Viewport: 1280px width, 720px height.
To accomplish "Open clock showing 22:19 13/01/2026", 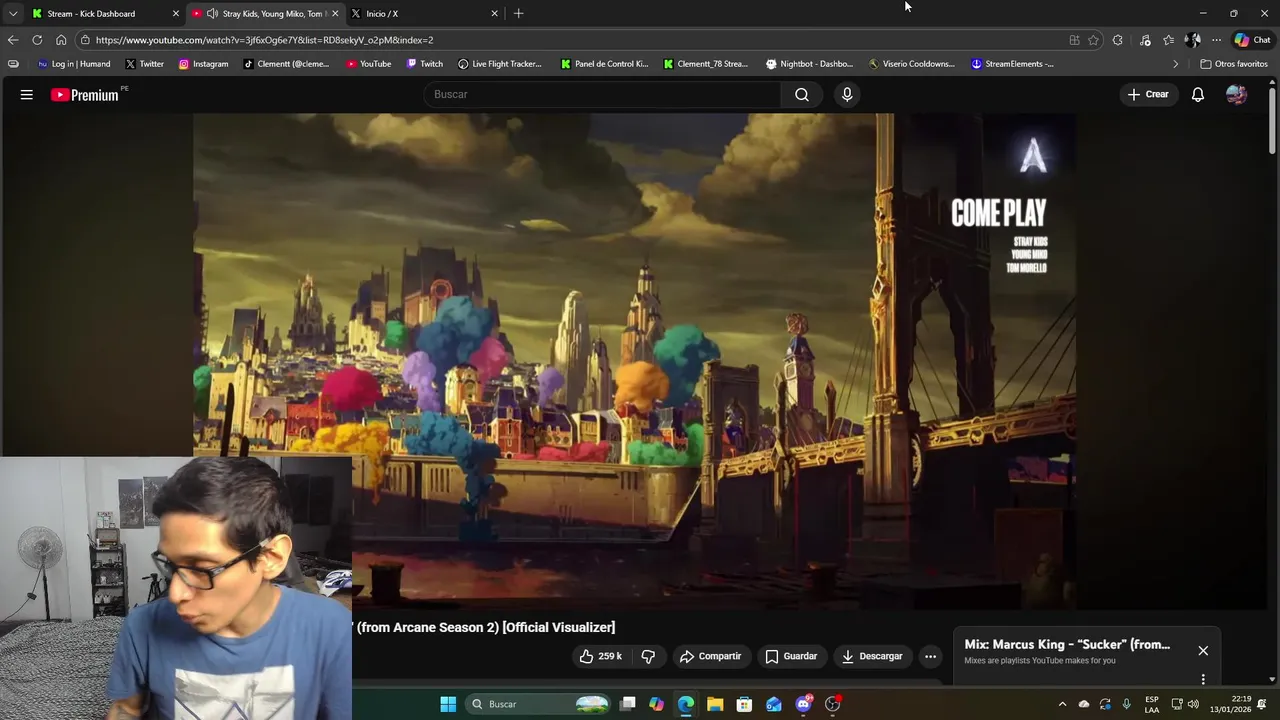I will click(1230, 704).
